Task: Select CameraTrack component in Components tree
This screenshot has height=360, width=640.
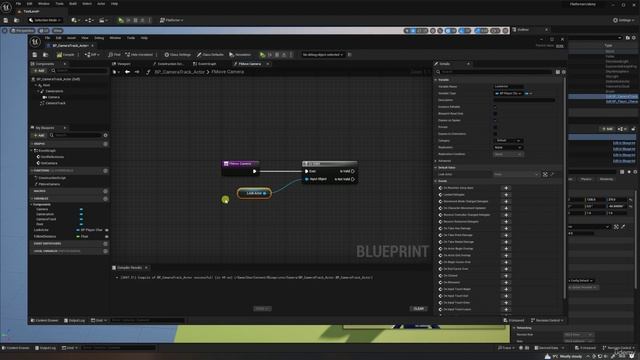Action: 56,103
